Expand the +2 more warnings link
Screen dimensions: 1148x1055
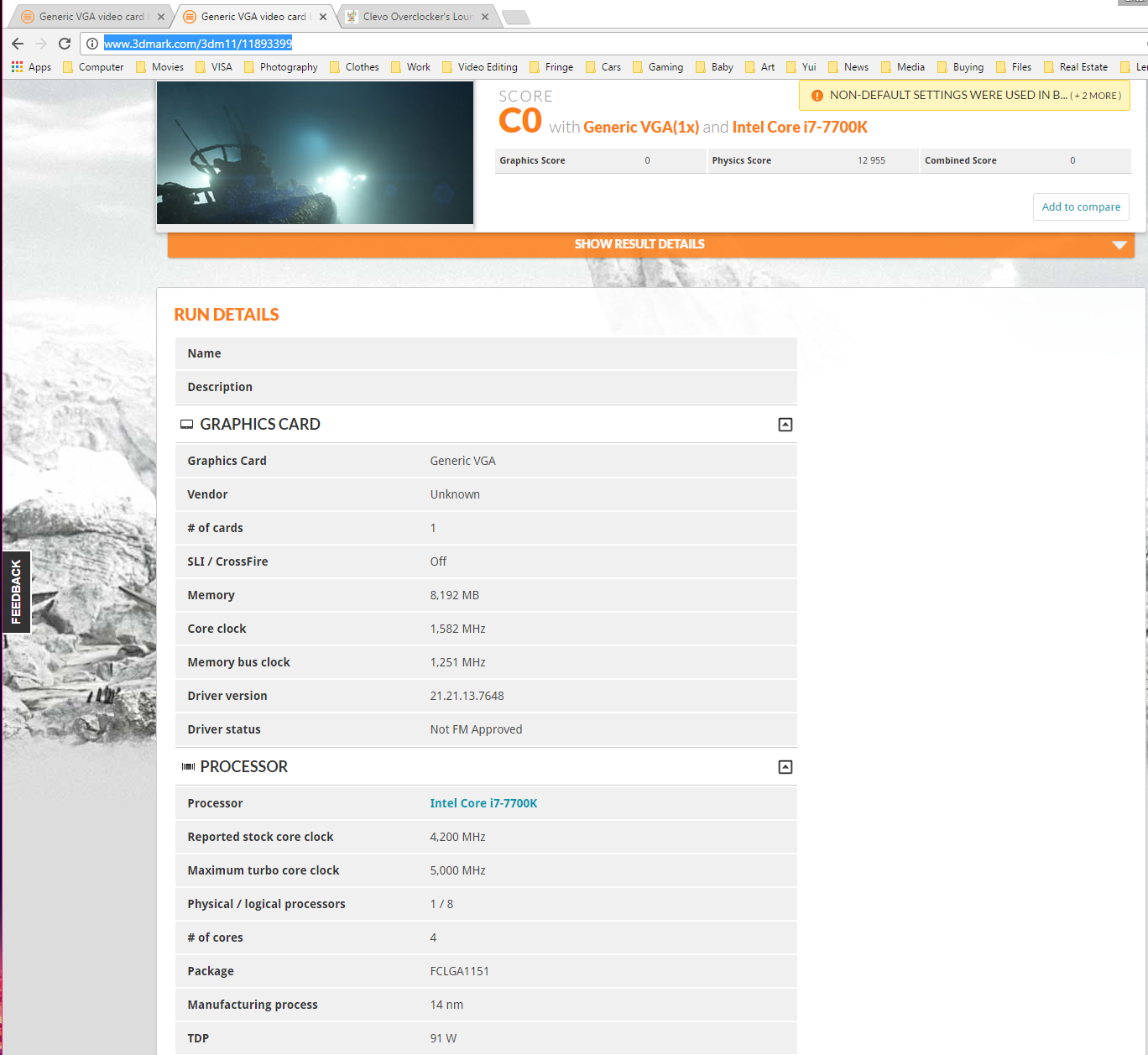click(x=1095, y=96)
